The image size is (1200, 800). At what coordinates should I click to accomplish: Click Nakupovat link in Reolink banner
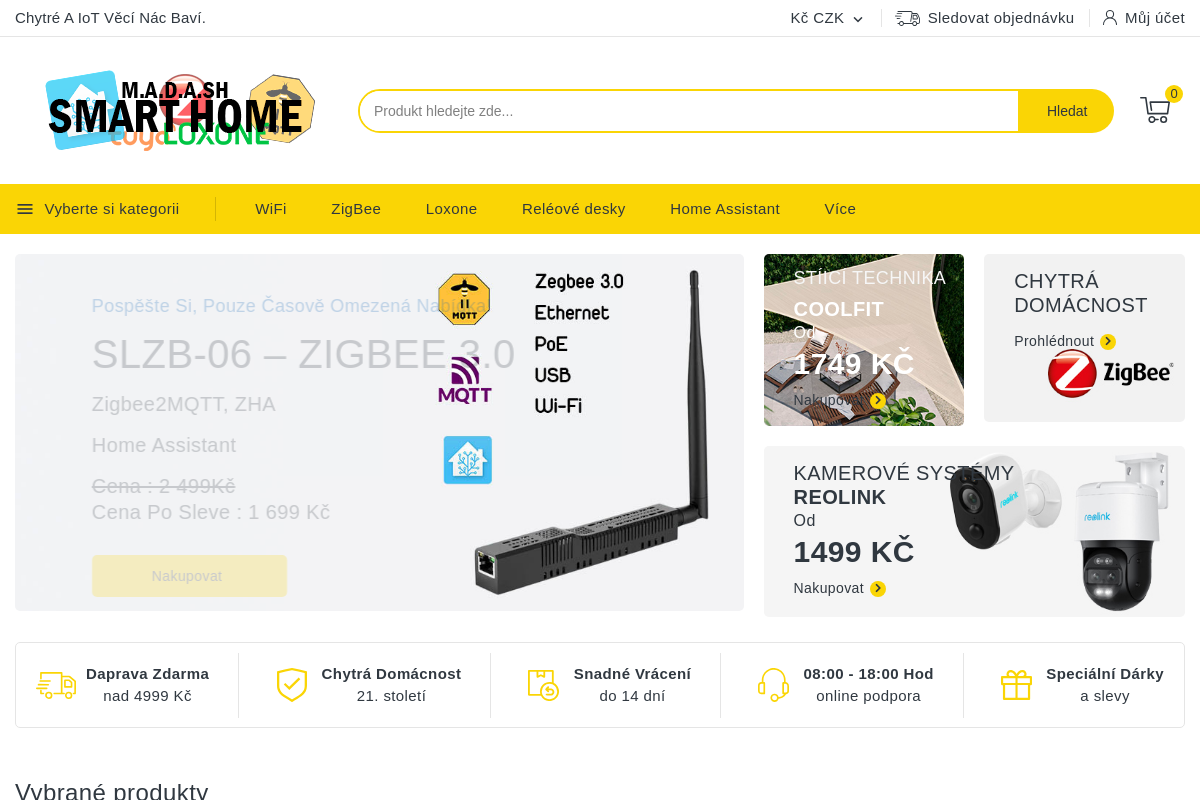pyautogui.click(x=829, y=588)
